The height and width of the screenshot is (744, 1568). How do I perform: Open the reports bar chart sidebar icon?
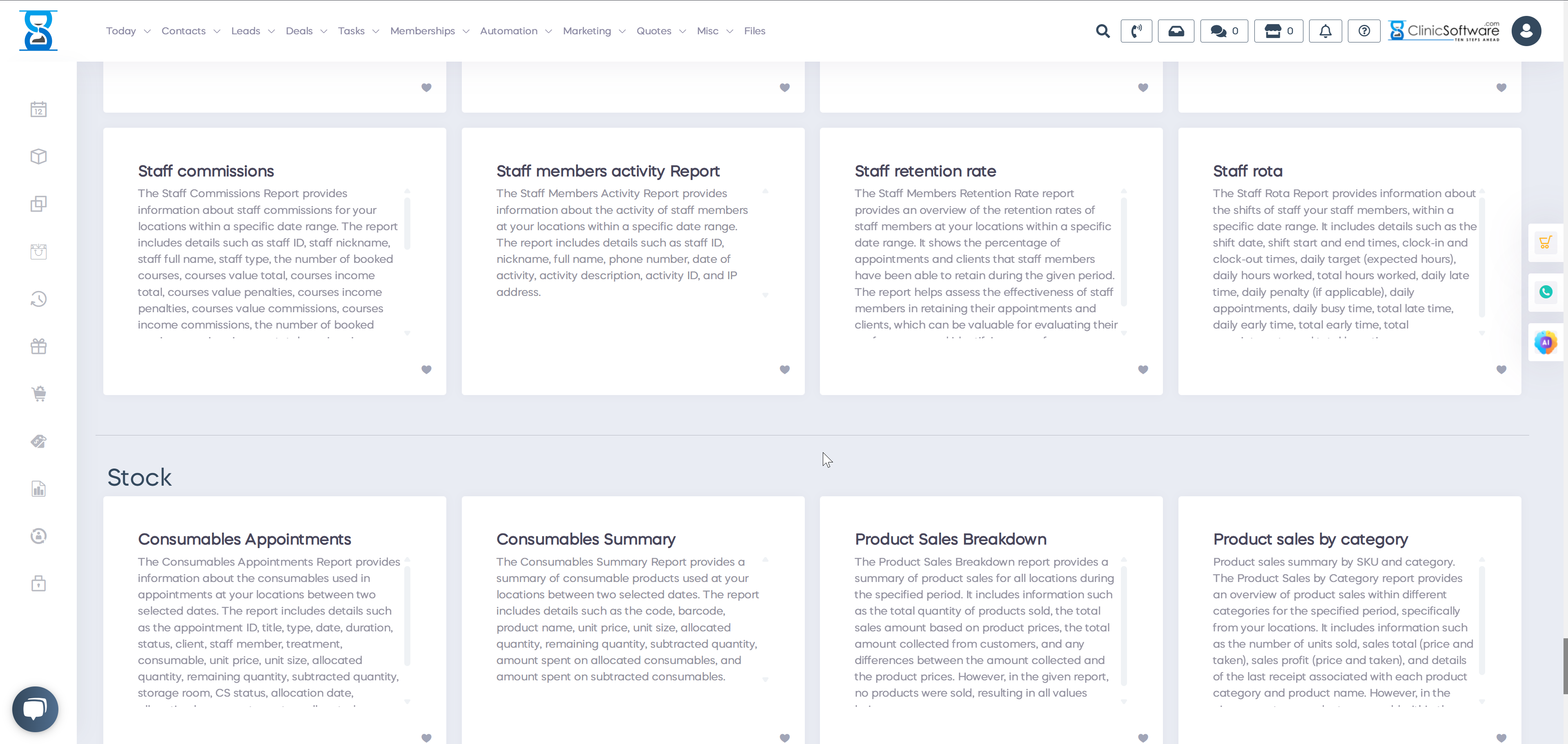point(38,489)
